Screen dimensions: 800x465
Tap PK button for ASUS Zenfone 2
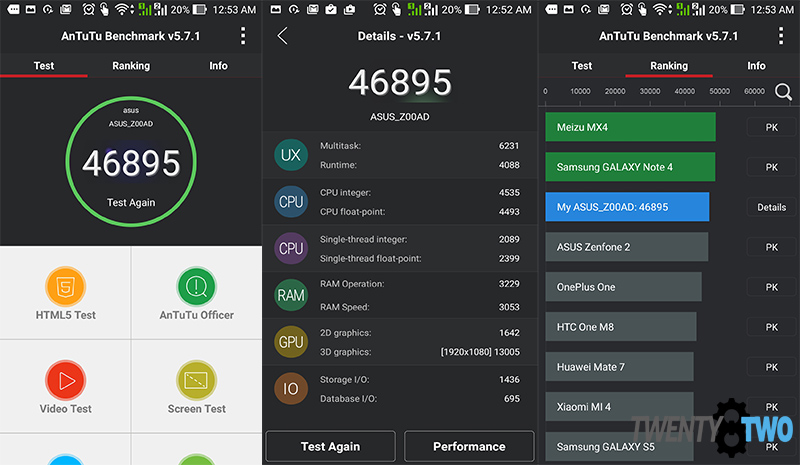(771, 247)
